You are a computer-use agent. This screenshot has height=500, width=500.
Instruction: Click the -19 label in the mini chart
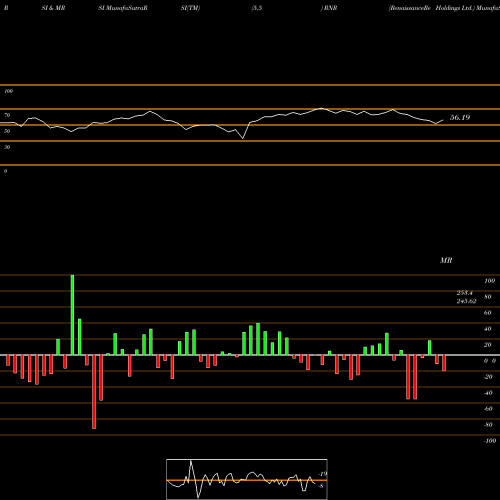coord(322,474)
